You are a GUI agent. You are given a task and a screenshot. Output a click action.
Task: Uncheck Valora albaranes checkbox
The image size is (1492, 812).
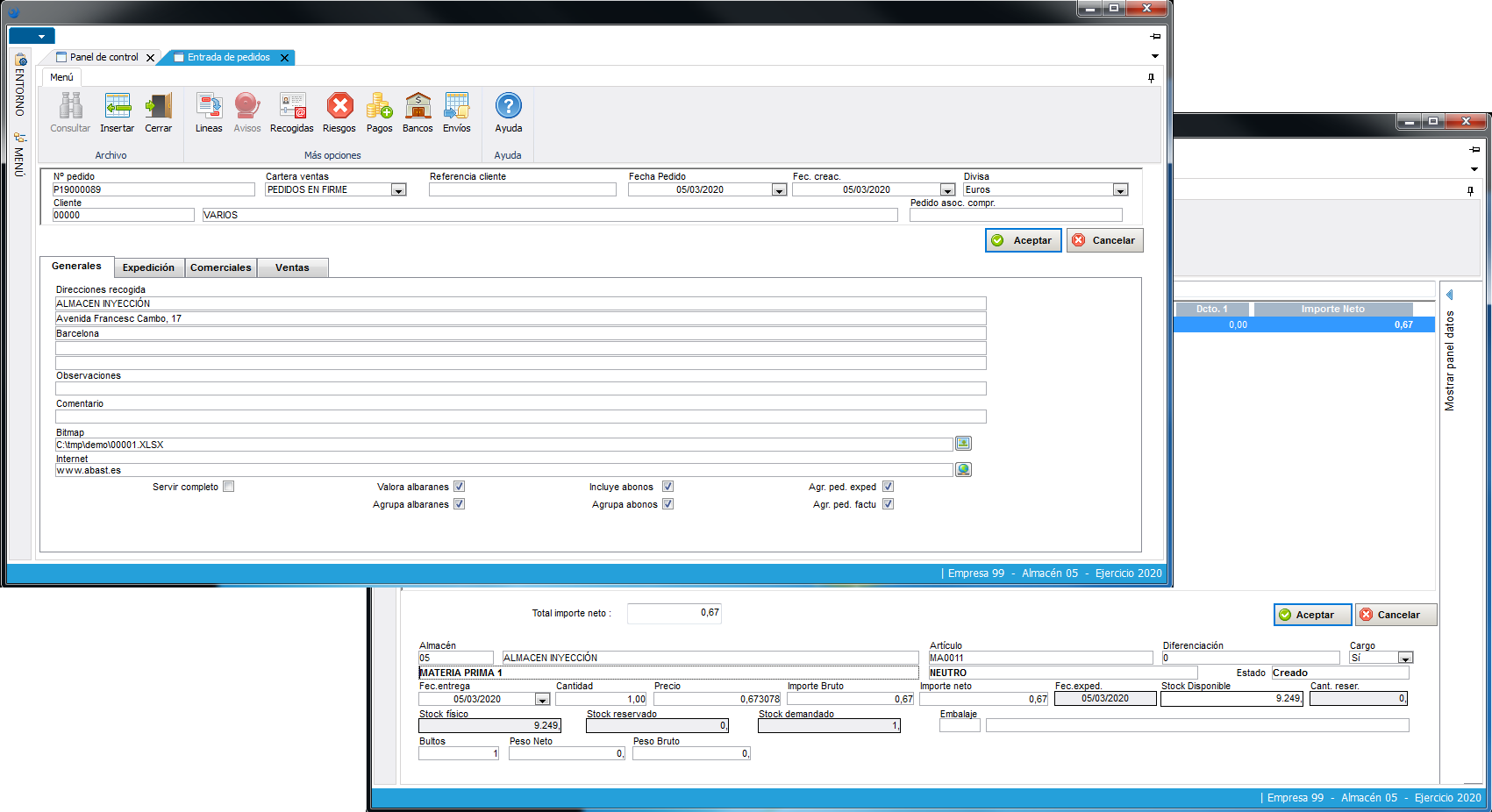459,487
